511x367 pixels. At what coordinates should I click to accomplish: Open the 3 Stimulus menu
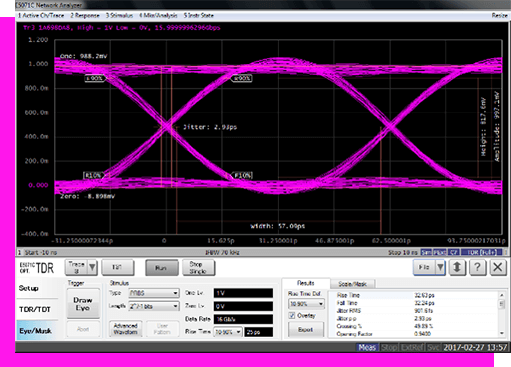tap(119, 15)
